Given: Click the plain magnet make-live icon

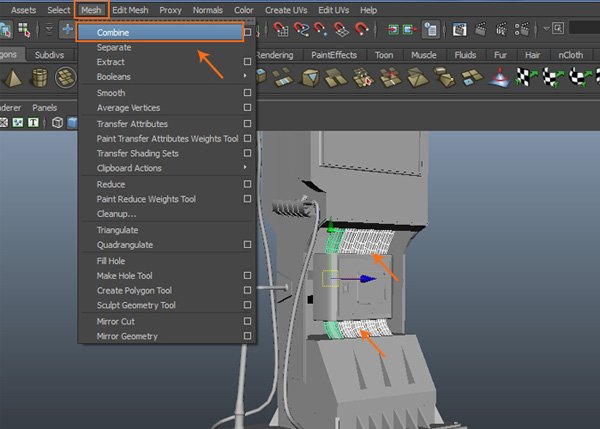Looking at the screenshot, I should 361,29.
